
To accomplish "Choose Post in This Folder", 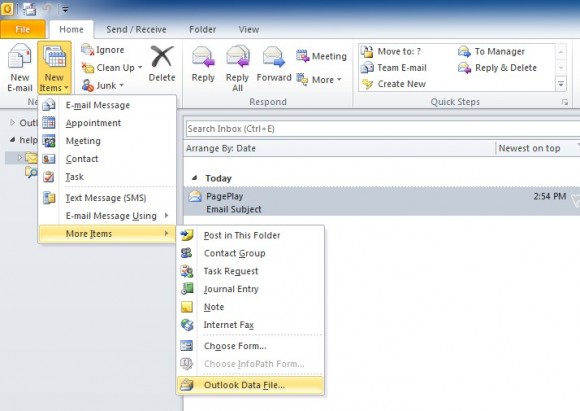I will [x=250, y=235].
